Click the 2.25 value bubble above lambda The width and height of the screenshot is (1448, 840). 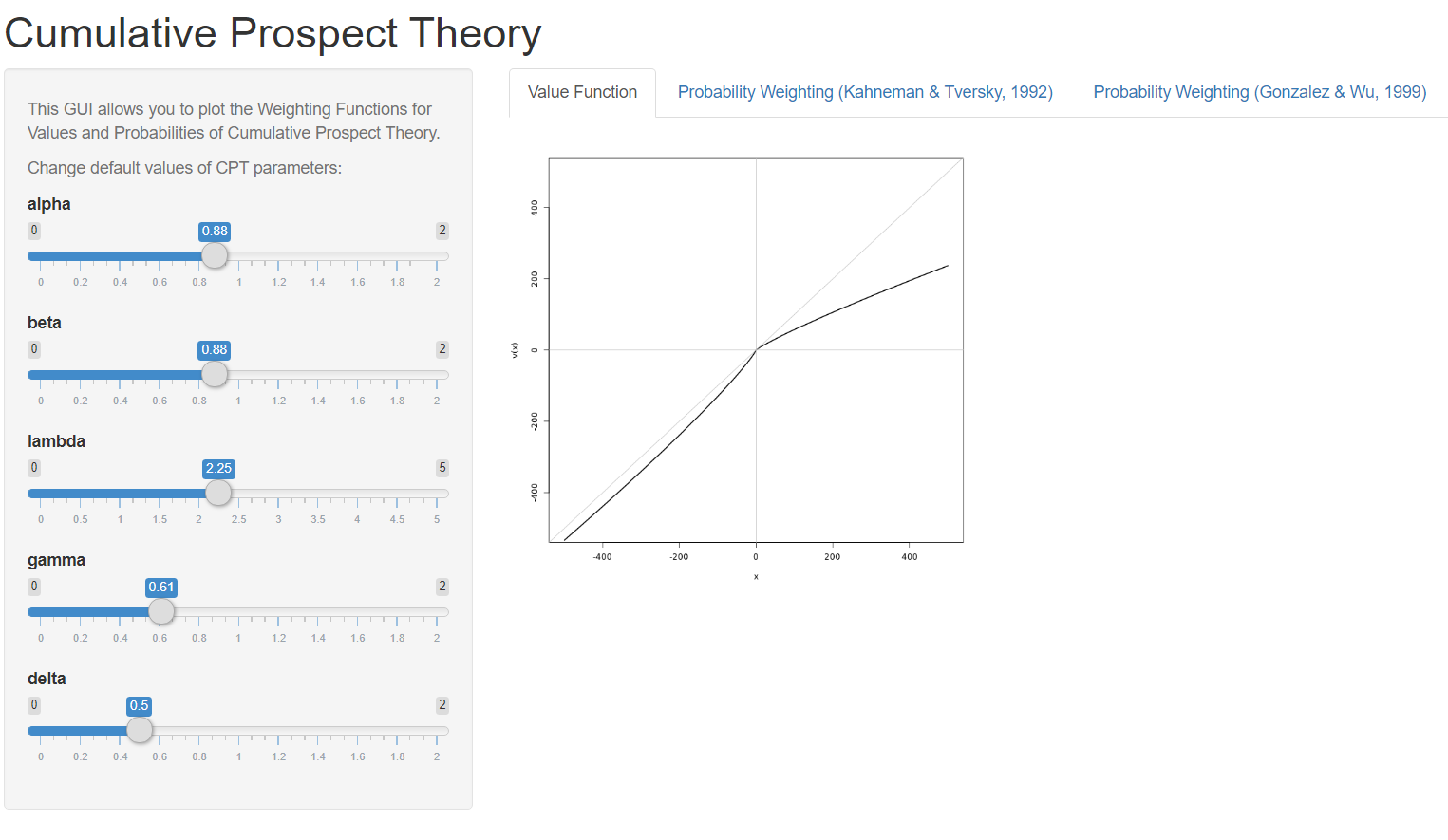tap(218, 468)
